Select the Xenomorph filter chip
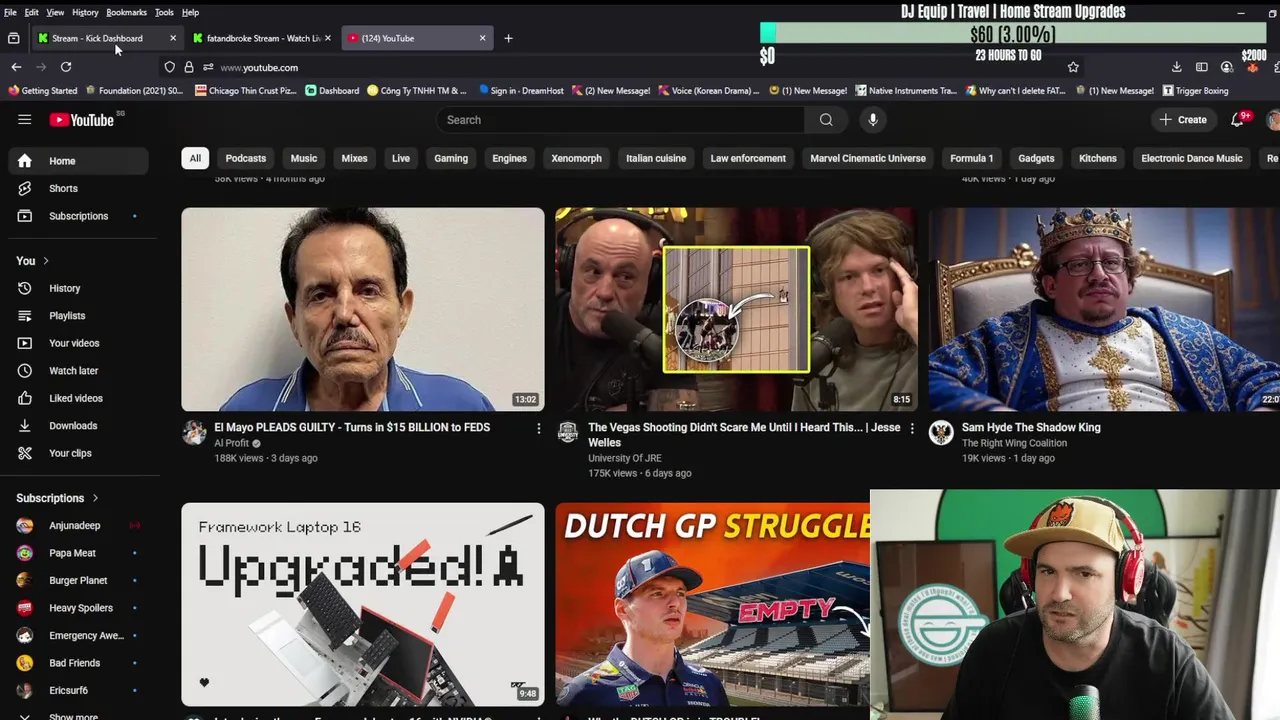 (577, 158)
